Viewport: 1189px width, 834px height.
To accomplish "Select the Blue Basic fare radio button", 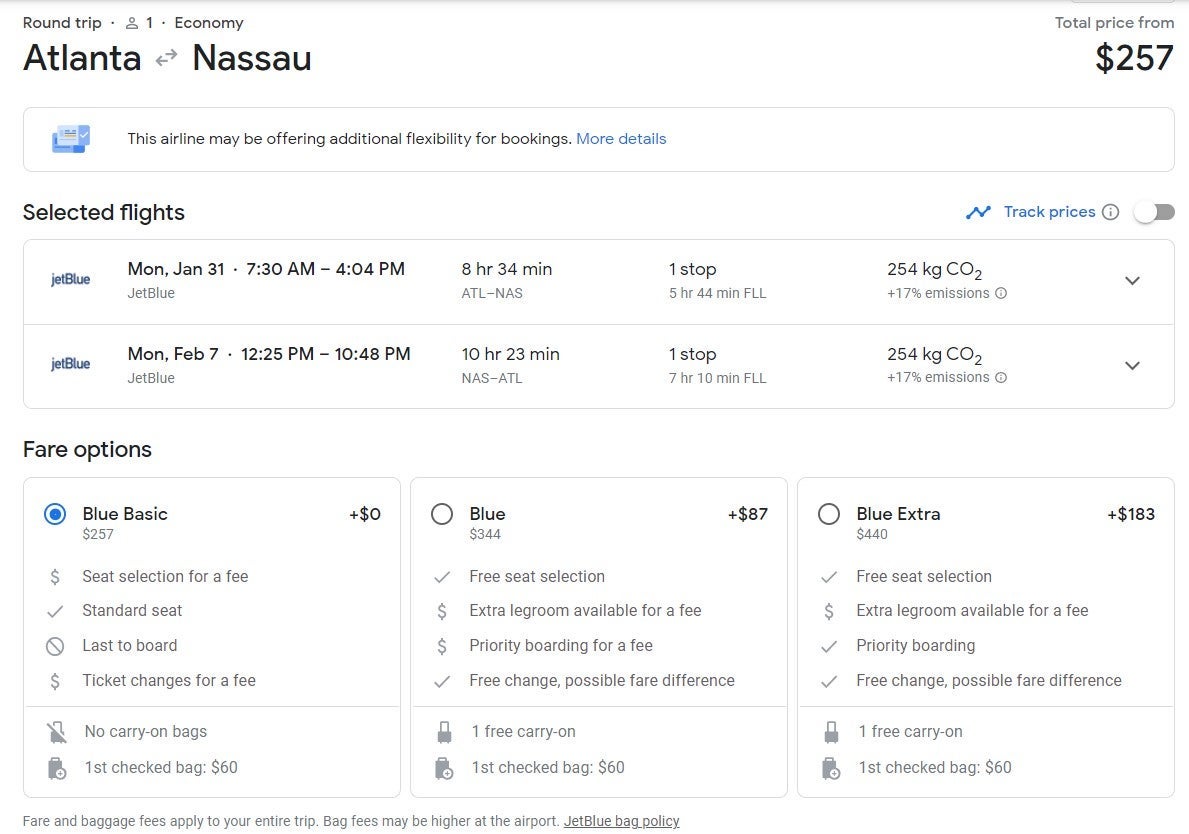I will [x=55, y=514].
